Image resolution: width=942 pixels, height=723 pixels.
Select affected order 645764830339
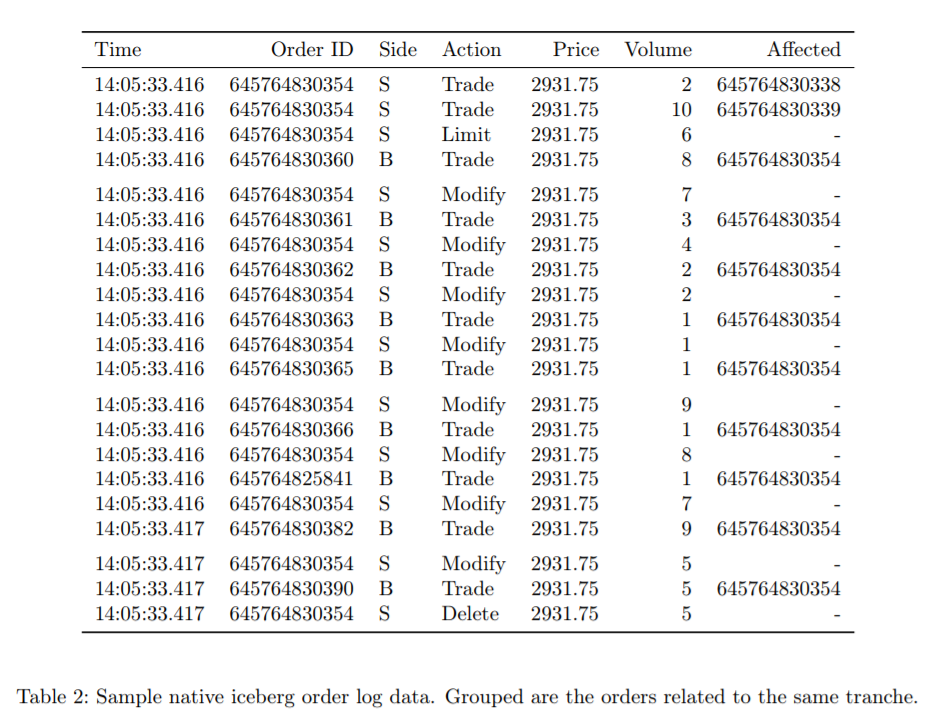point(778,110)
